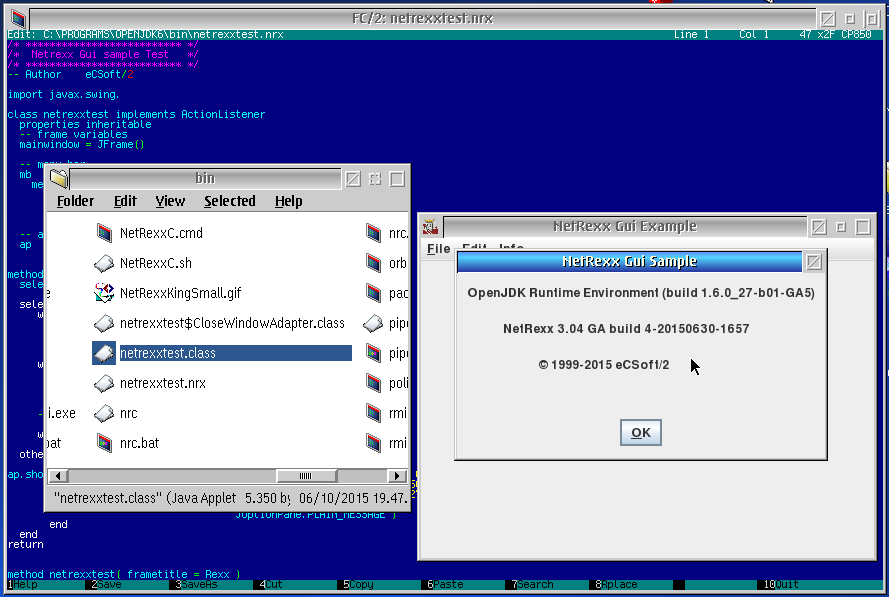Open the Edit menu in the bin window
This screenshot has width=889, height=597.
[x=125, y=201]
